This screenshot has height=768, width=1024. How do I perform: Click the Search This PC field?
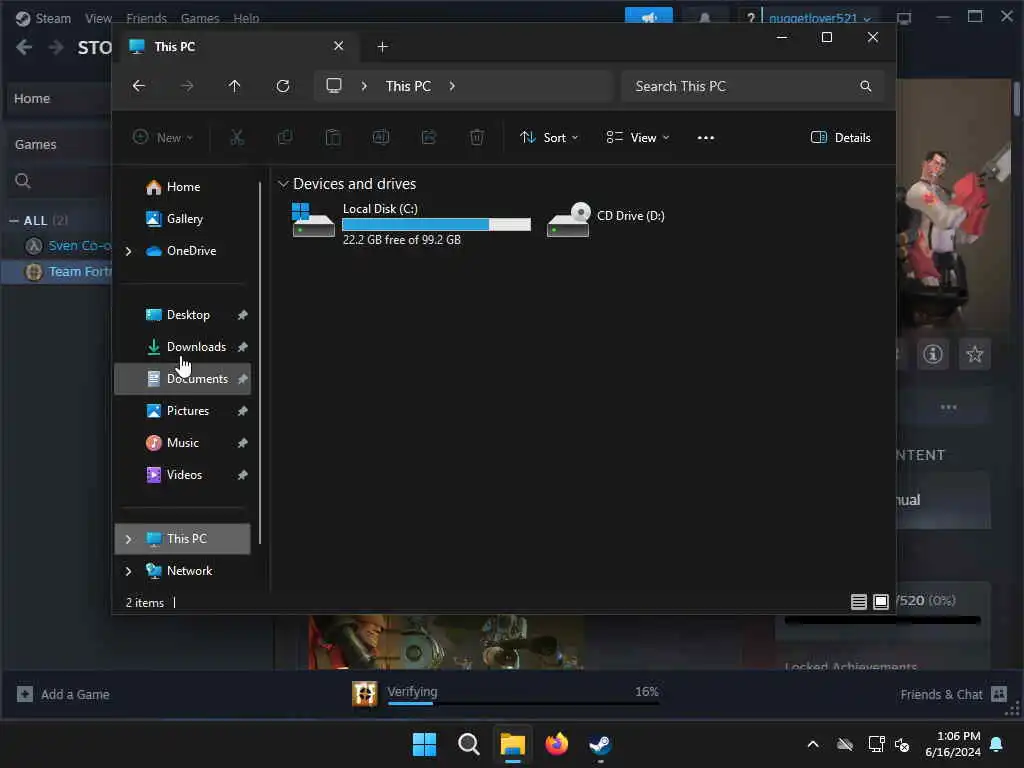[753, 86]
